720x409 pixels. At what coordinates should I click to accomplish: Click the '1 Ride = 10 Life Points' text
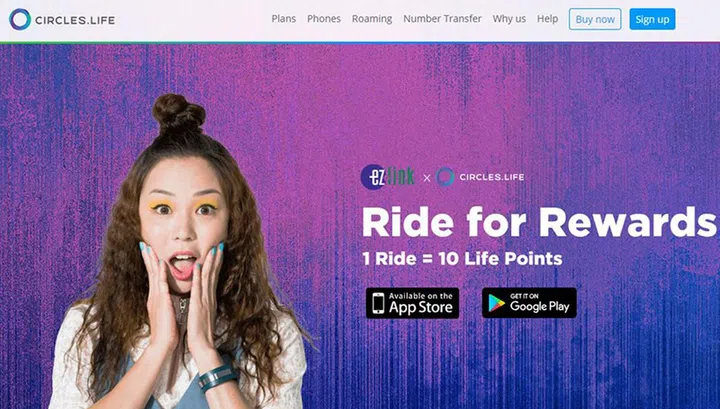462,258
